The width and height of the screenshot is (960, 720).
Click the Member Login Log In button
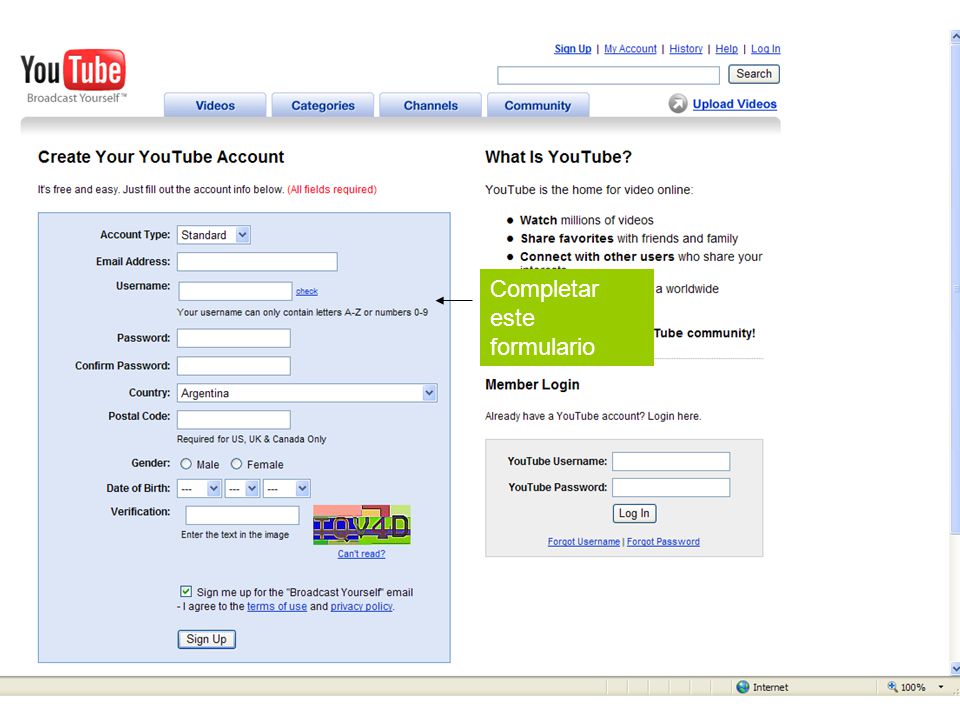pyautogui.click(x=634, y=513)
